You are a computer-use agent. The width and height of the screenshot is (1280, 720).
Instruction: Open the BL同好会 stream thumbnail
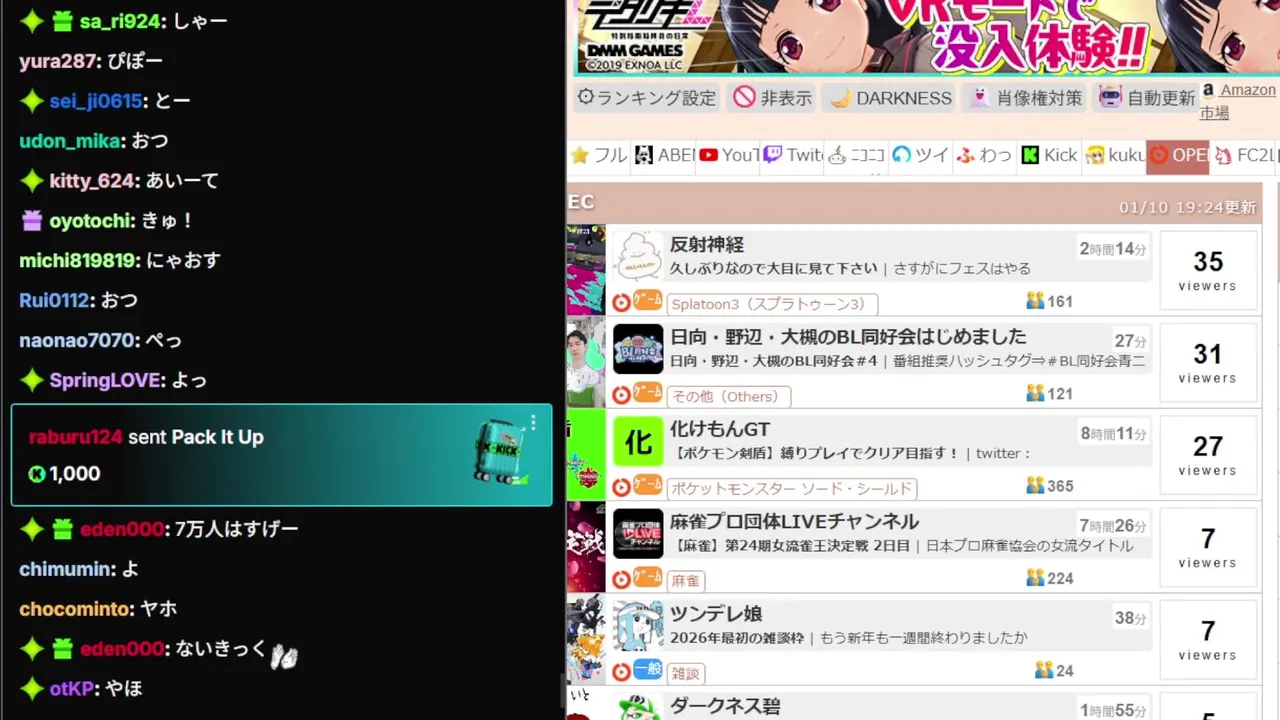(x=586, y=362)
